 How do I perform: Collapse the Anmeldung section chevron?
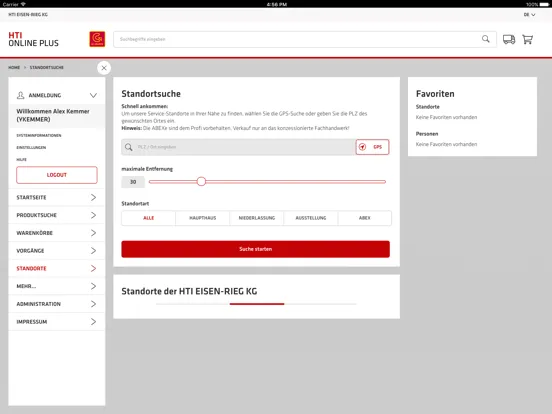coord(93,95)
